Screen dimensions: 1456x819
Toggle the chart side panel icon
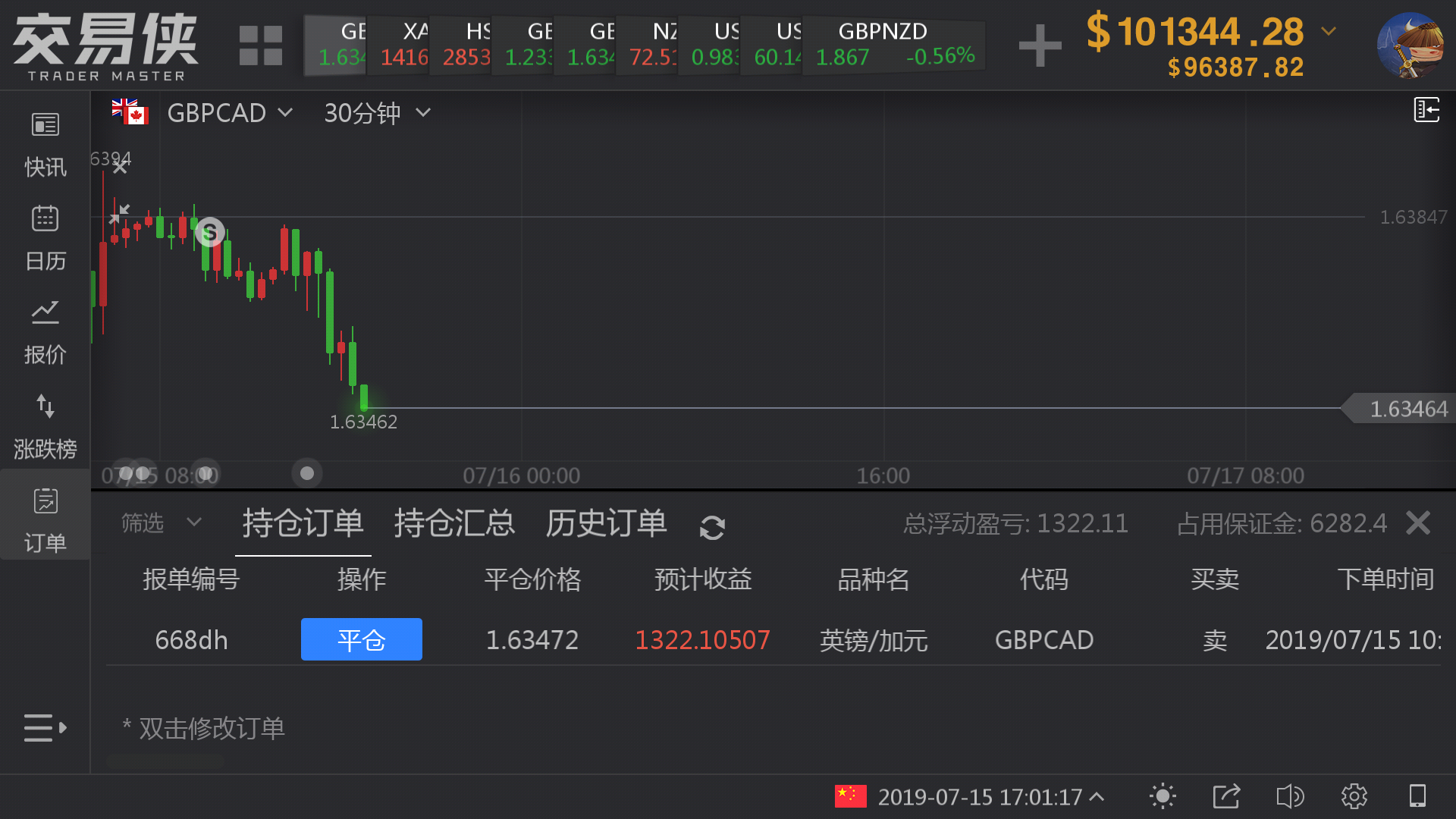click(x=1426, y=110)
